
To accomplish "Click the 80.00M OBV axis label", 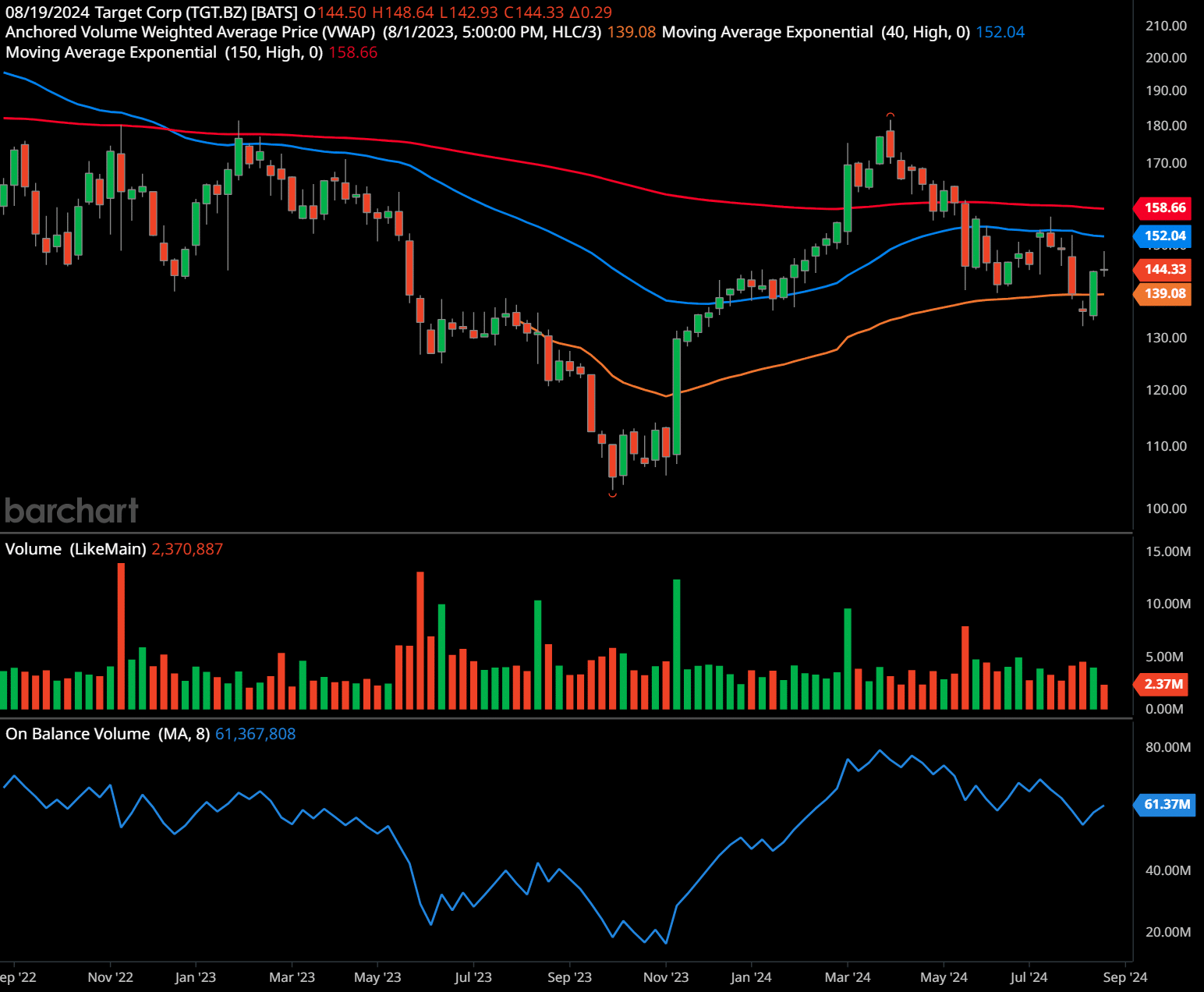I will click(1168, 747).
